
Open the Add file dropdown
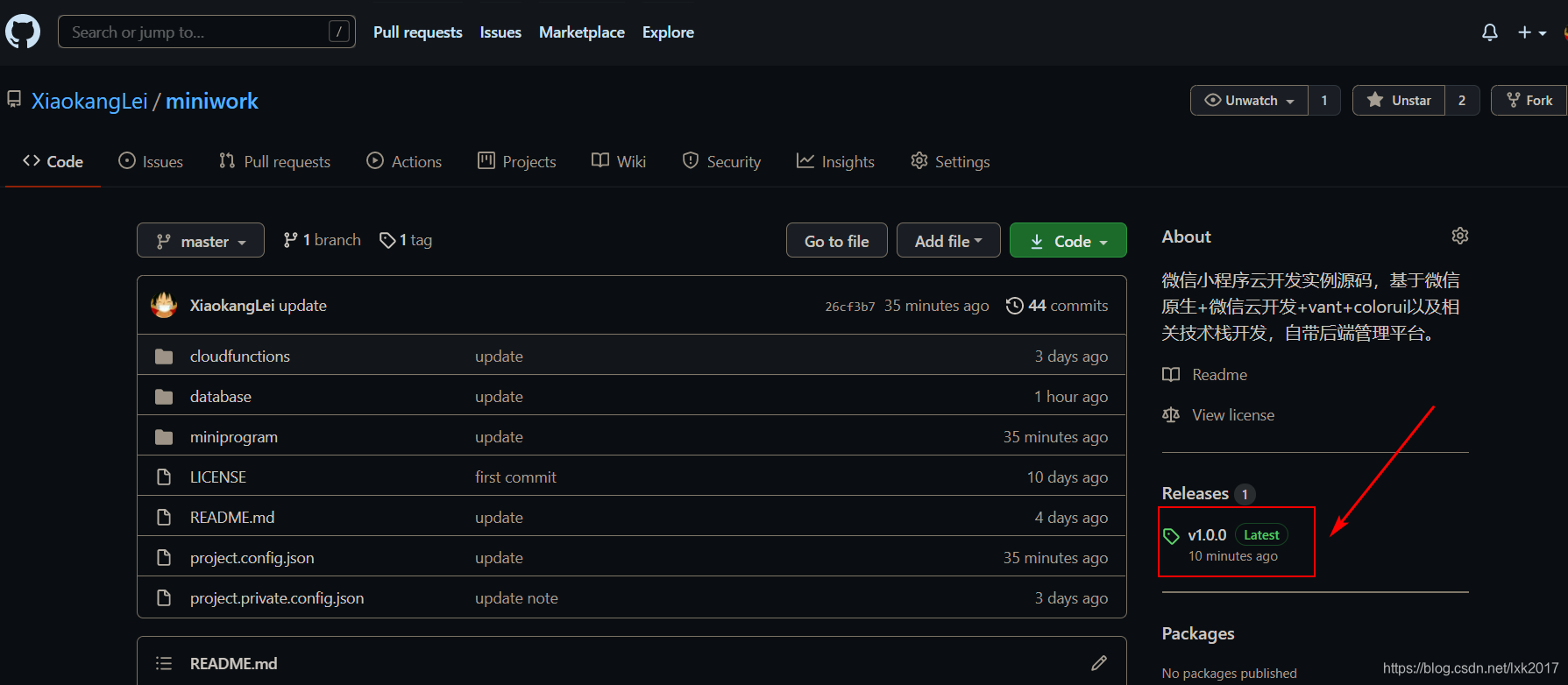click(948, 241)
